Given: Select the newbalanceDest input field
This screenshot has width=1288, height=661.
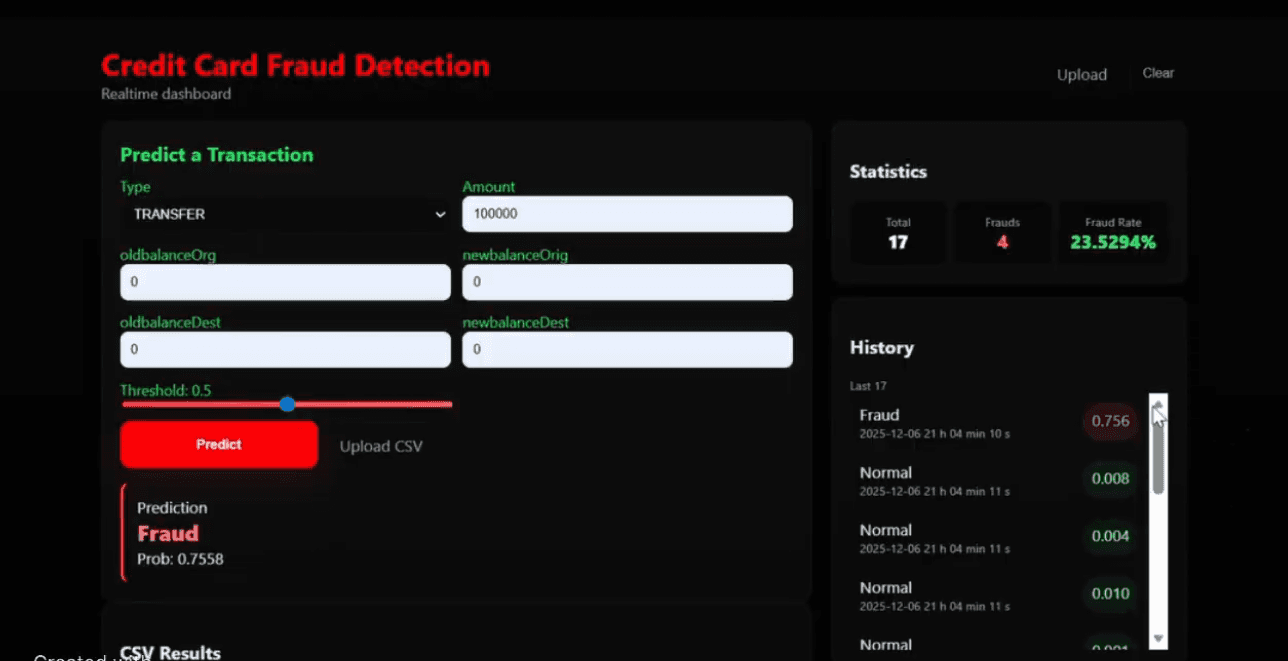Looking at the screenshot, I should (x=627, y=350).
